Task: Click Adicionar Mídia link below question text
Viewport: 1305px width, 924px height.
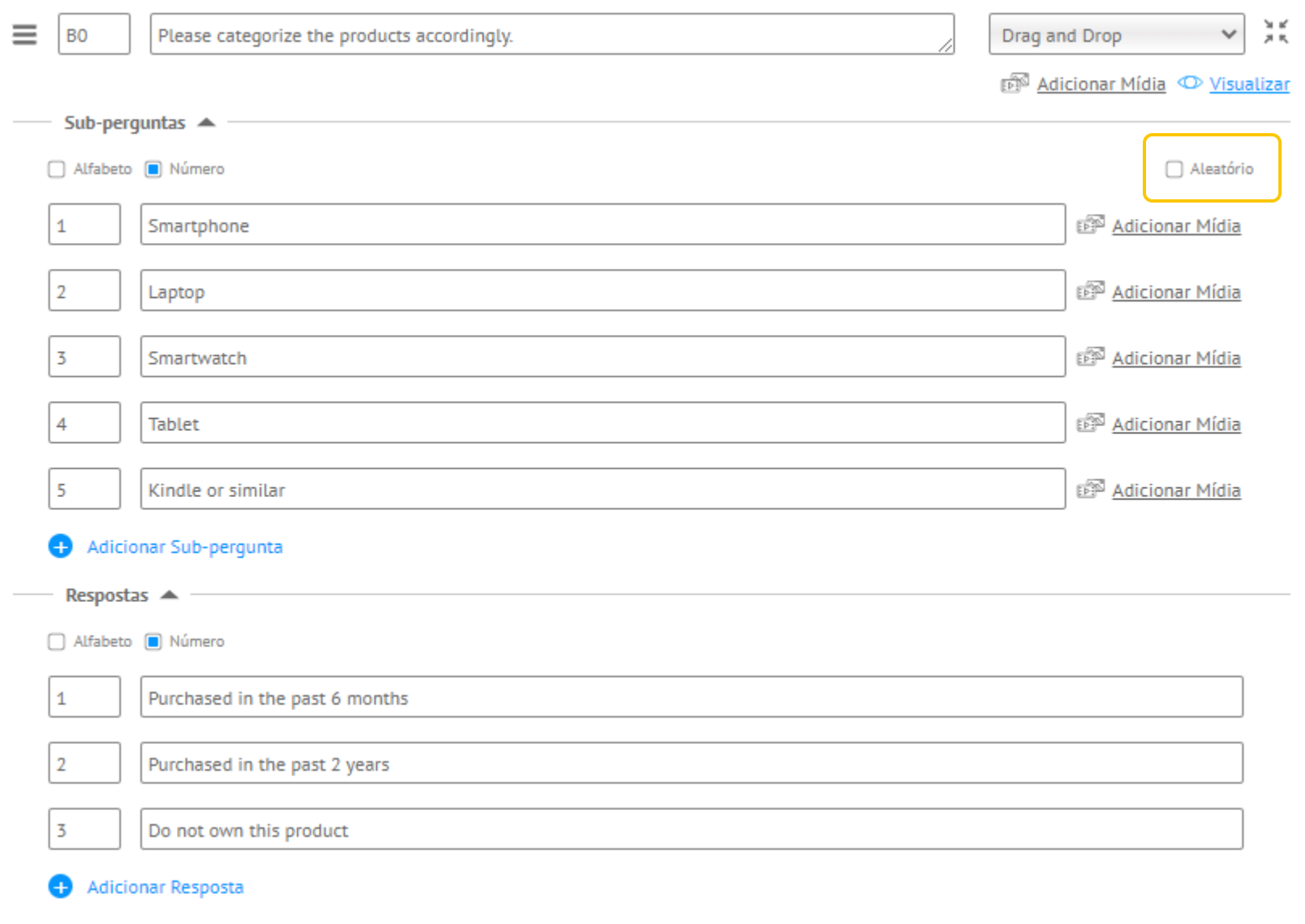Action: tap(1101, 84)
